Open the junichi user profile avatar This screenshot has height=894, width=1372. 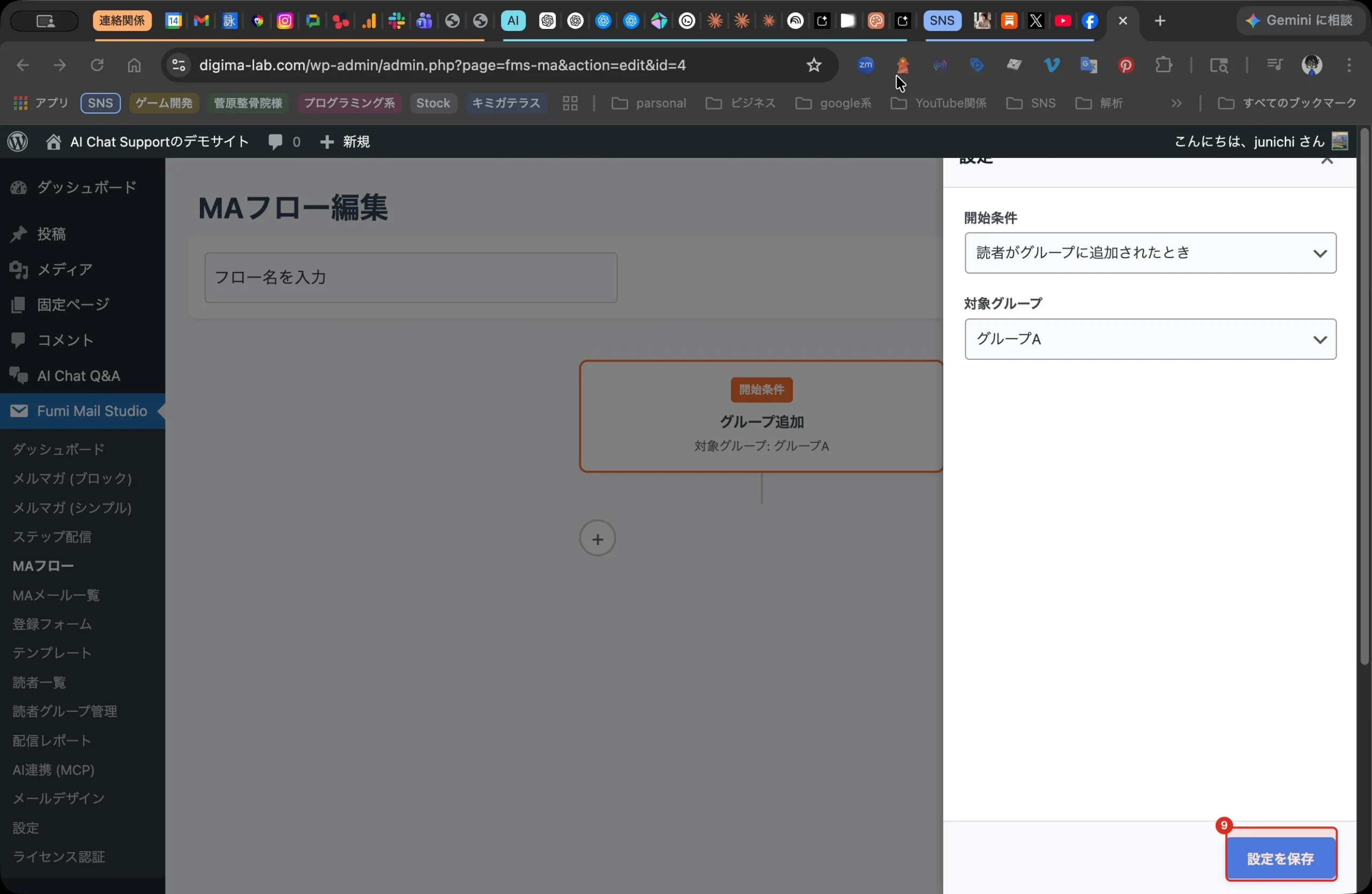point(1340,141)
